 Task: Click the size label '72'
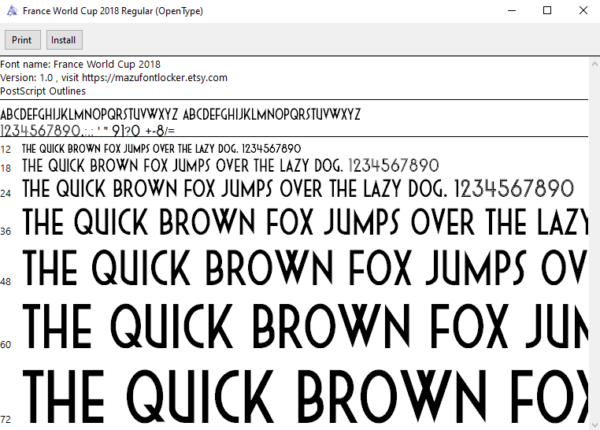tap(6, 420)
